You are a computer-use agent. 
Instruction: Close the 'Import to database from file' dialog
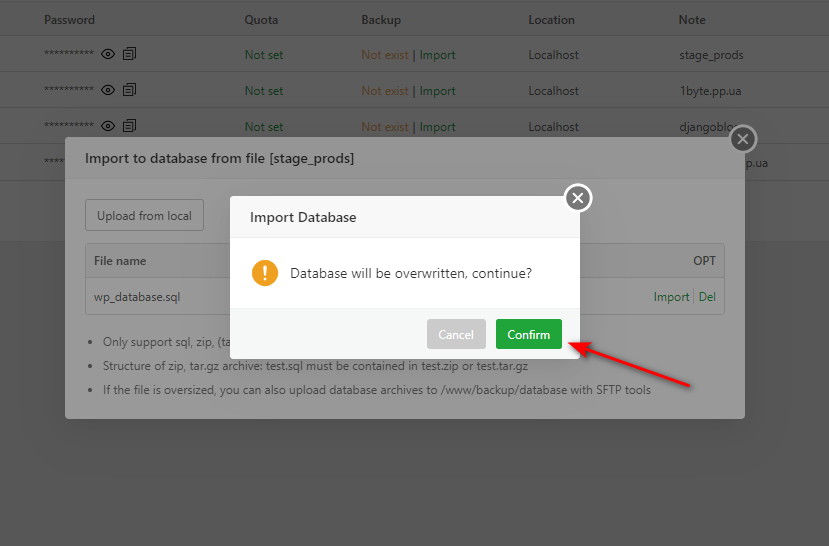pos(743,139)
